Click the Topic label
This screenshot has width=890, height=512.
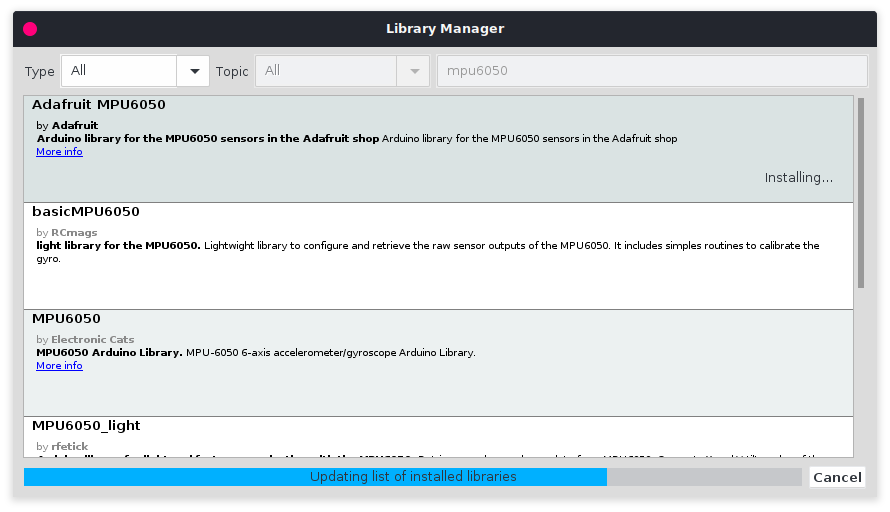(x=232, y=72)
